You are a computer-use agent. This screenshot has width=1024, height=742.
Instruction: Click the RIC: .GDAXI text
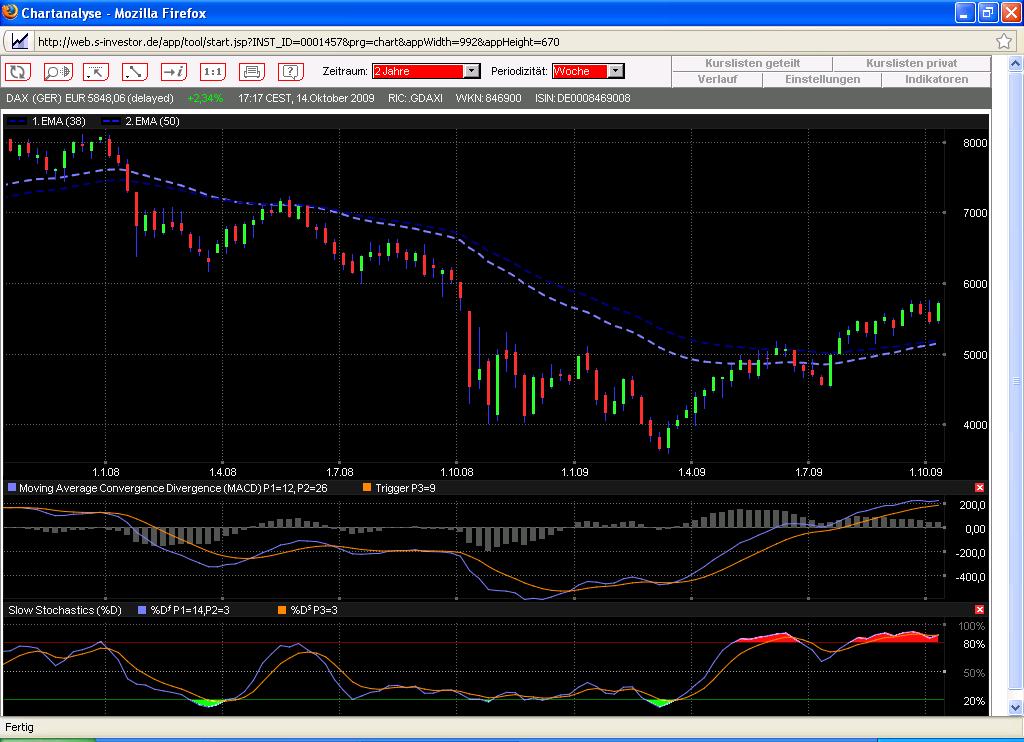[x=415, y=99]
